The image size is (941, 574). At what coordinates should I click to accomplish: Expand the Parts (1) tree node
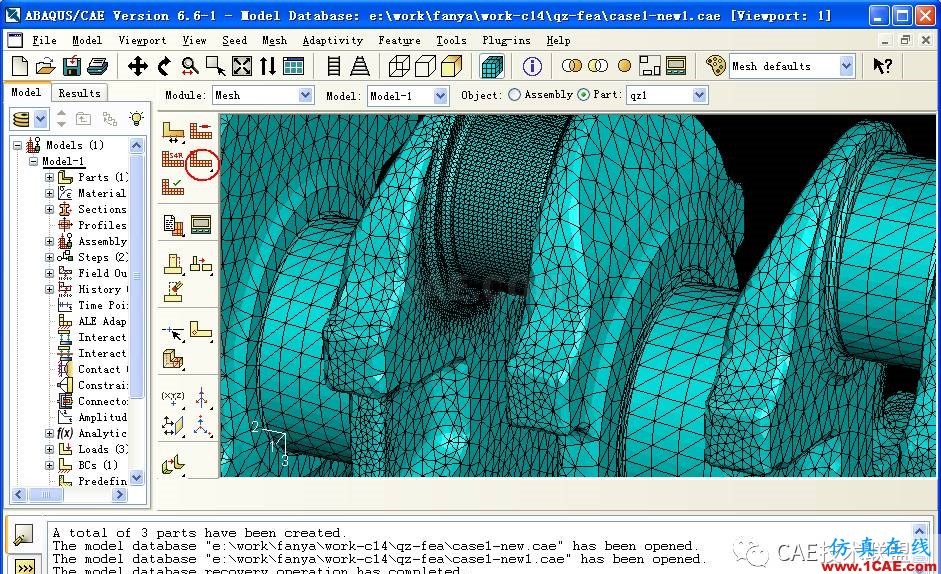pyautogui.click(x=49, y=178)
